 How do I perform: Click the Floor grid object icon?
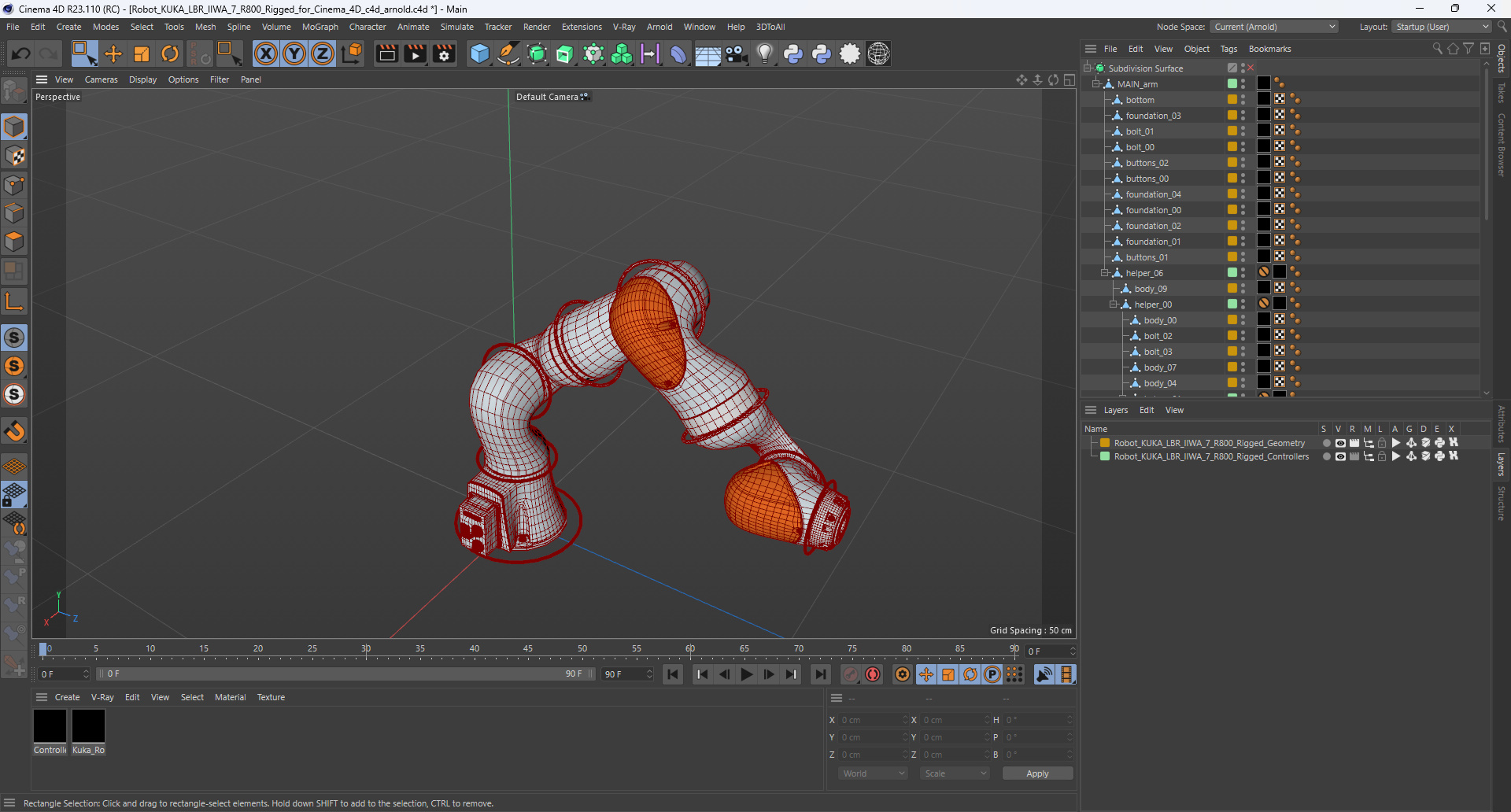point(707,54)
